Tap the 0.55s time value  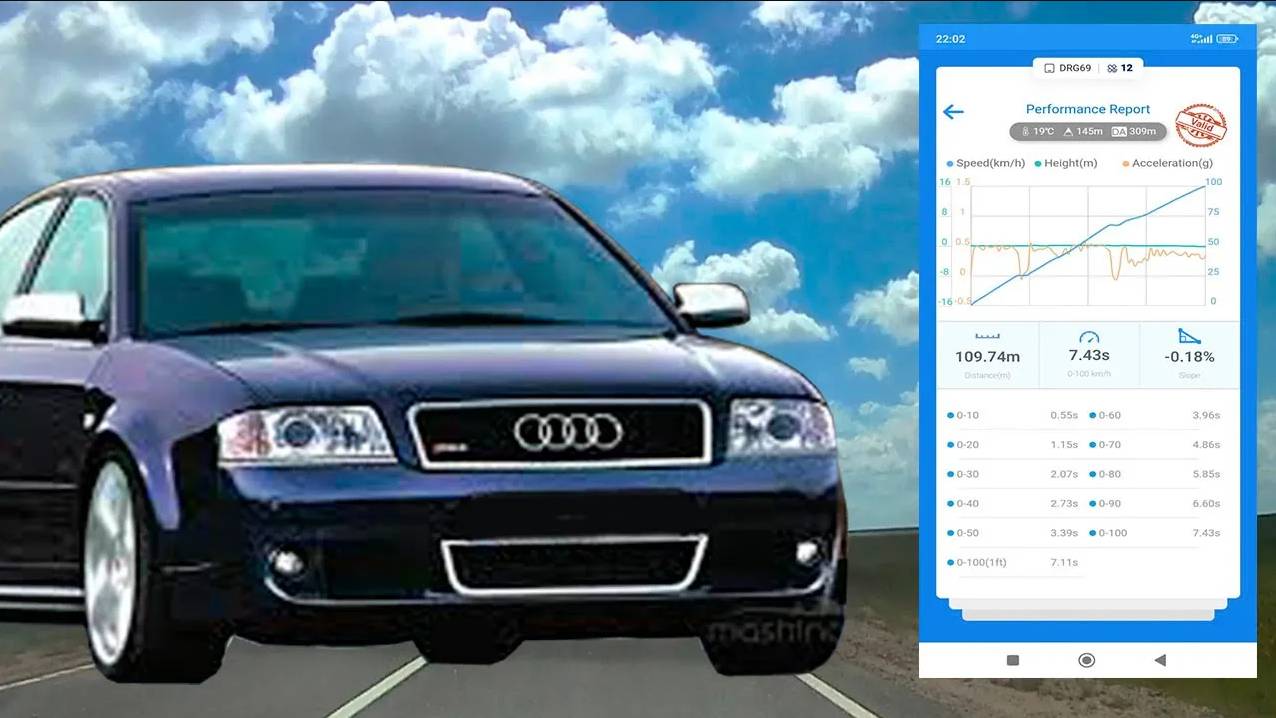coord(1064,415)
